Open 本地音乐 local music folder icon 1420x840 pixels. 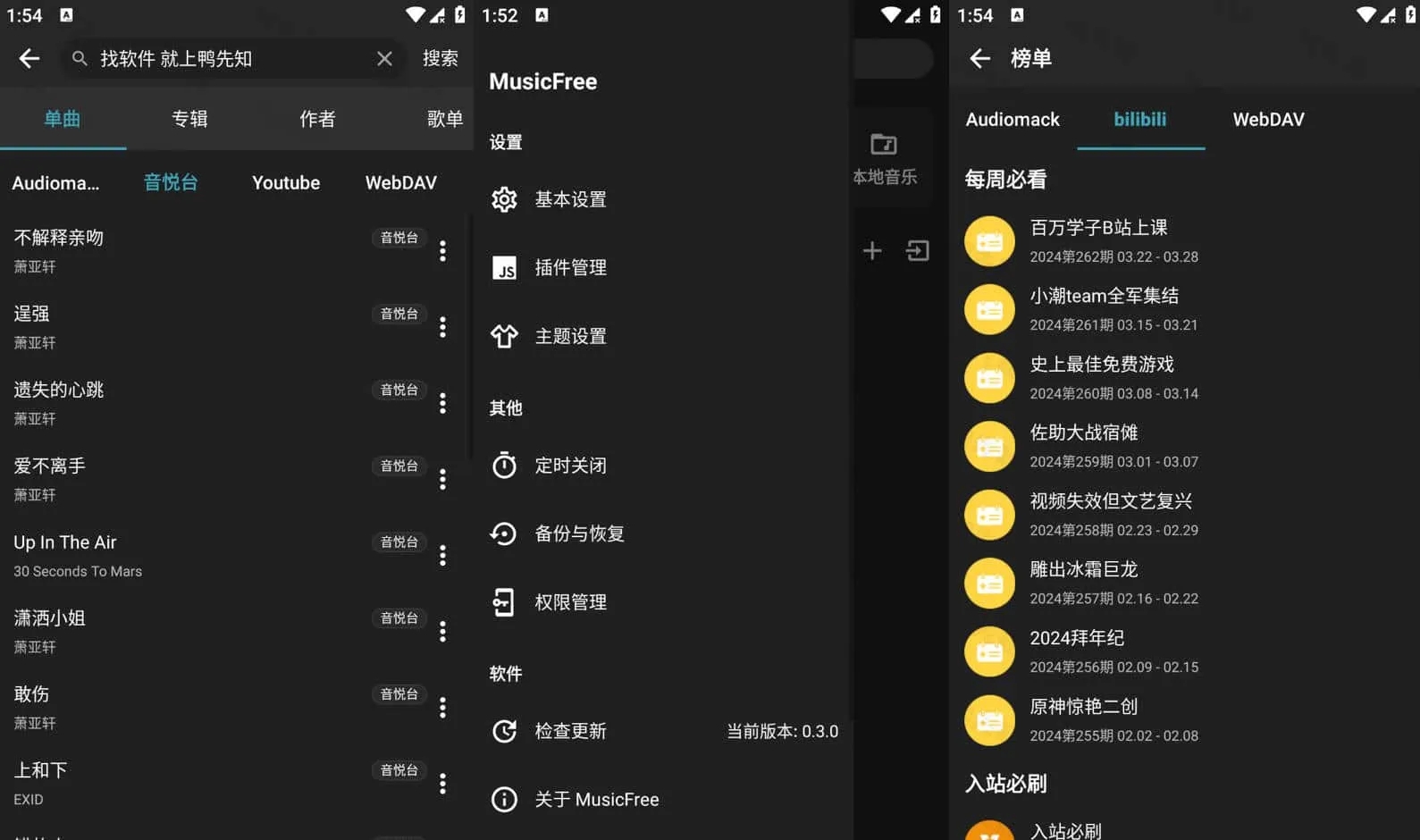[884, 145]
